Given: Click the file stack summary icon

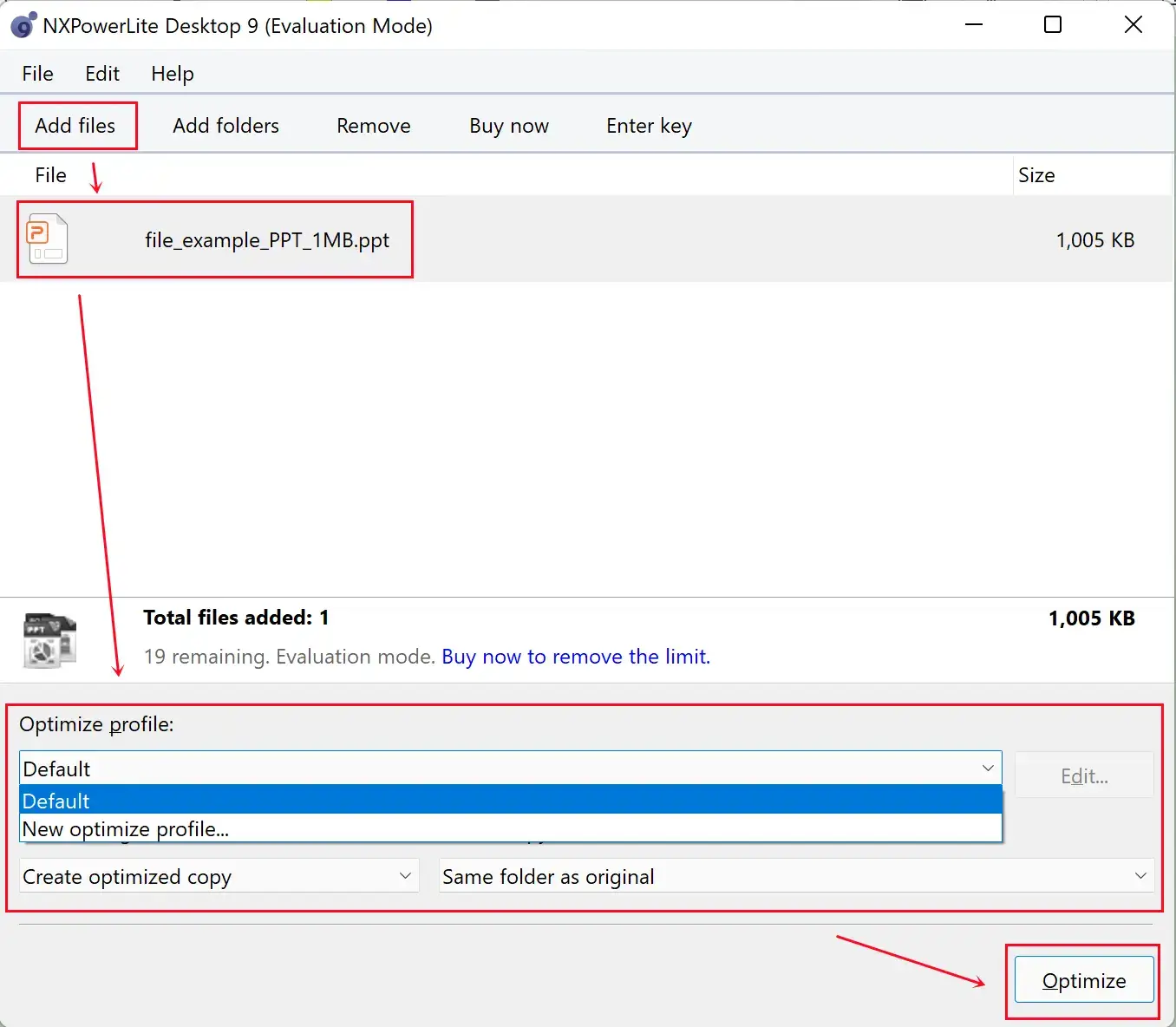Looking at the screenshot, I should [49, 640].
